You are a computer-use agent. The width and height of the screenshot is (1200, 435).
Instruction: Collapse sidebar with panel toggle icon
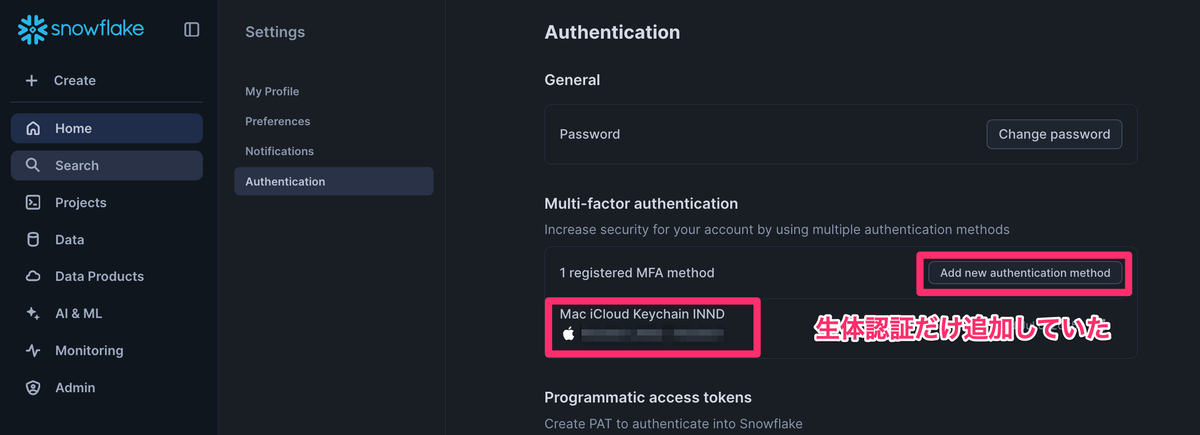coord(192,30)
